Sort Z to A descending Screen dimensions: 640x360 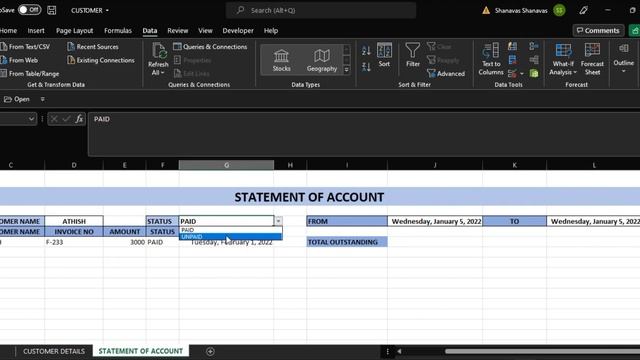pos(366,67)
